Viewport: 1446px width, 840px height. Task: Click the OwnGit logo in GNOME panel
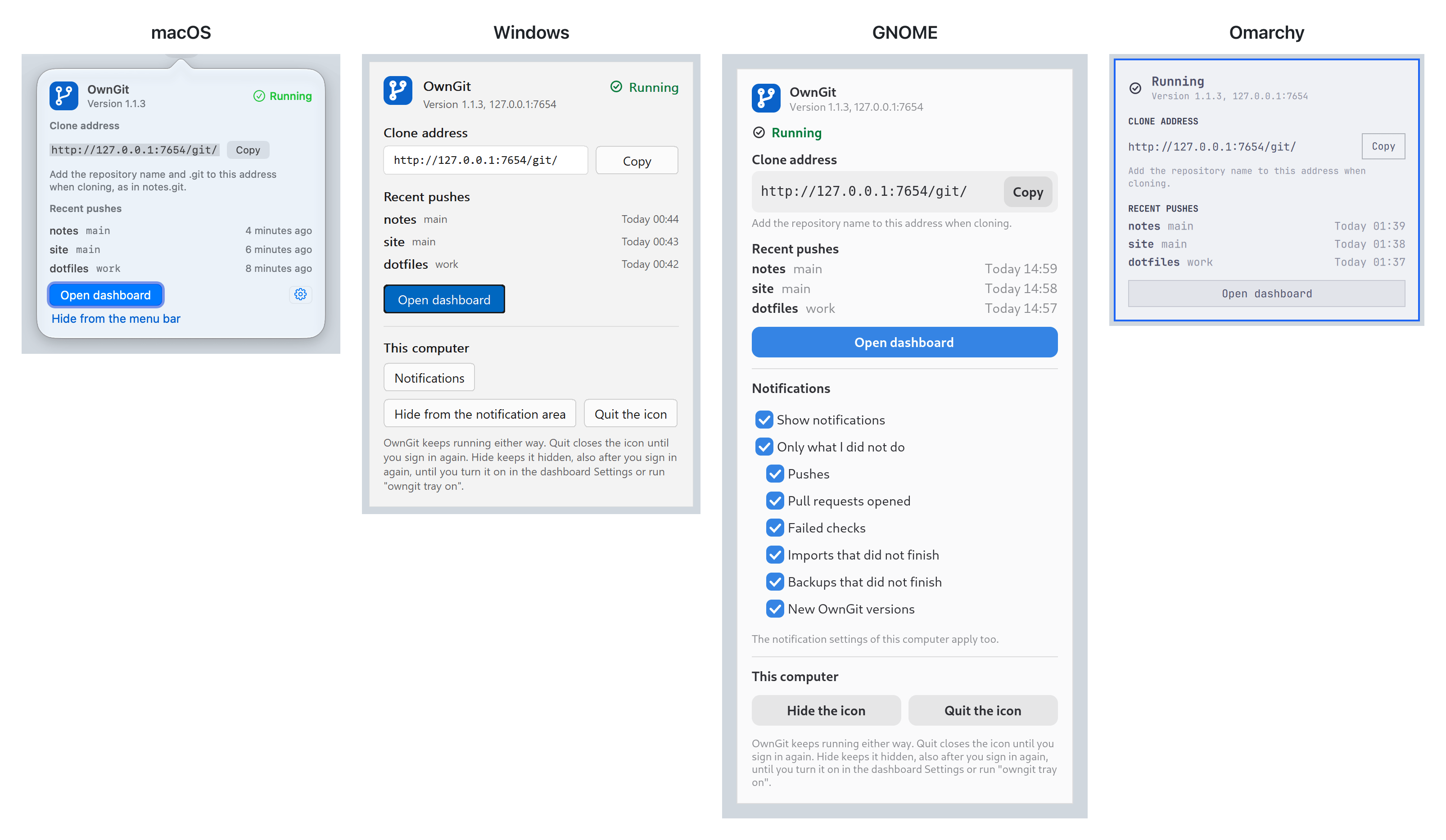[x=766, y=98]
